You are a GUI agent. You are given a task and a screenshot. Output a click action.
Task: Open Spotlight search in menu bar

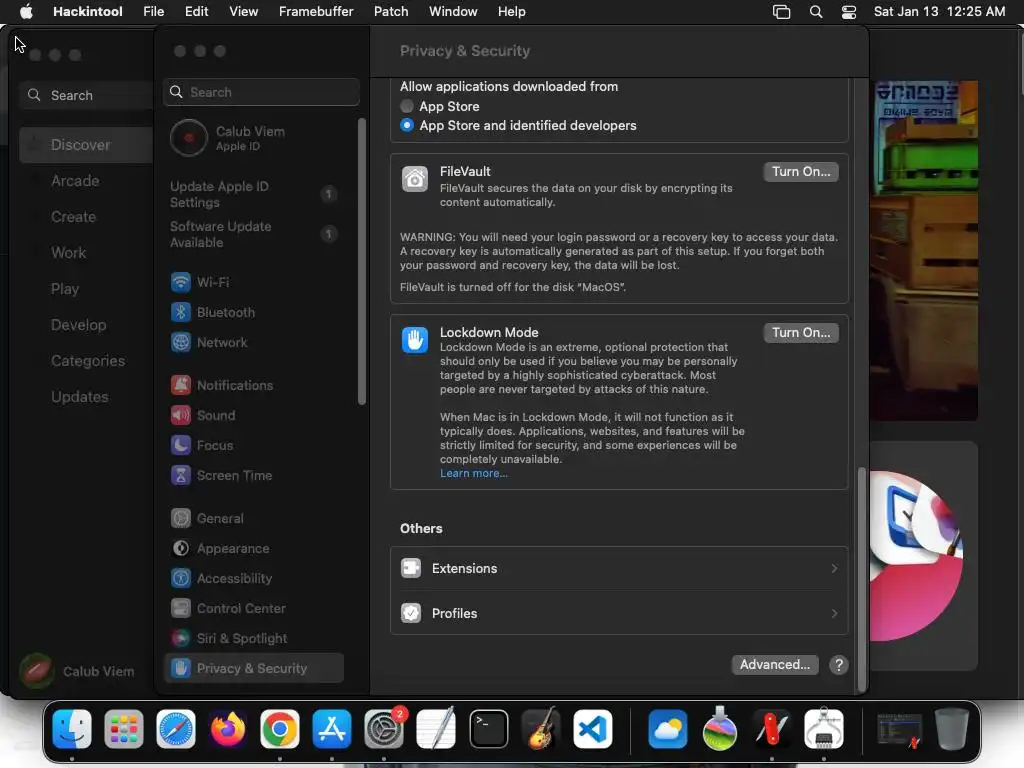pos(816,12)
